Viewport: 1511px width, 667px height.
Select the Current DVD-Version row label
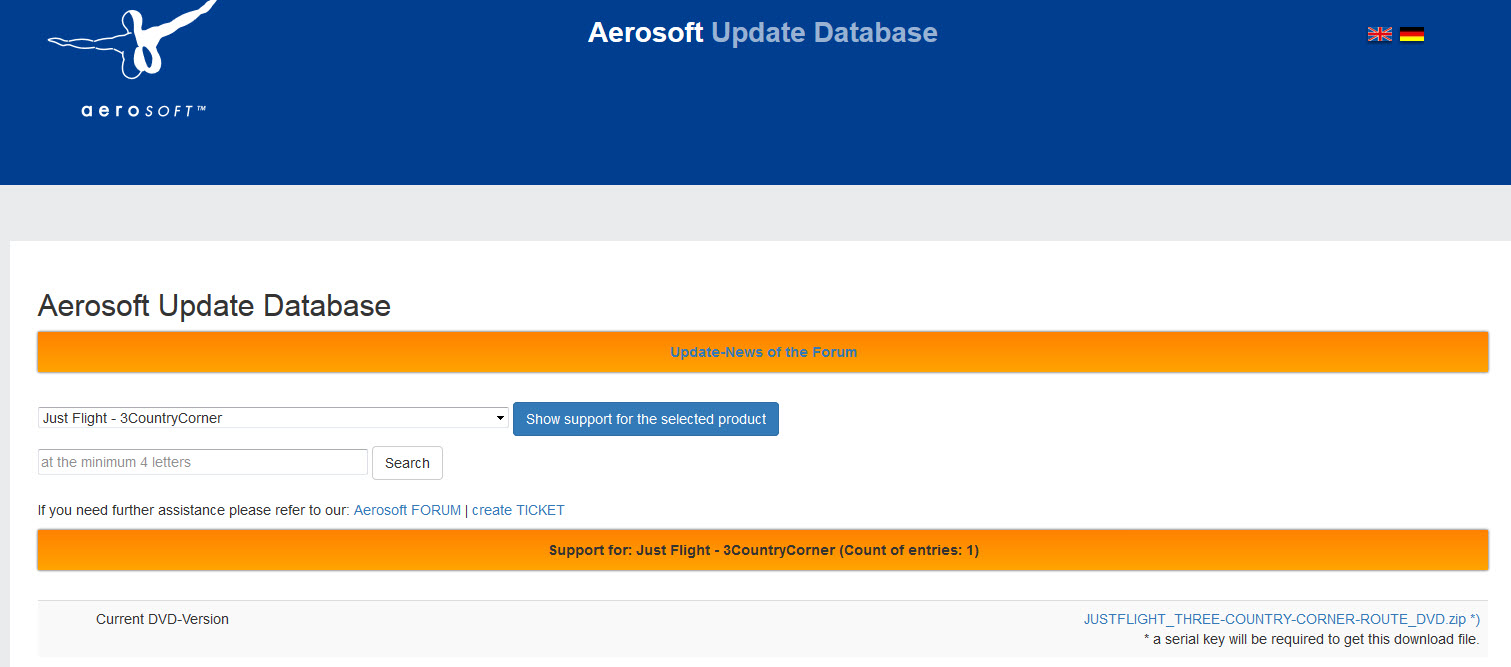pyautogui.click(x=162, y=619)
